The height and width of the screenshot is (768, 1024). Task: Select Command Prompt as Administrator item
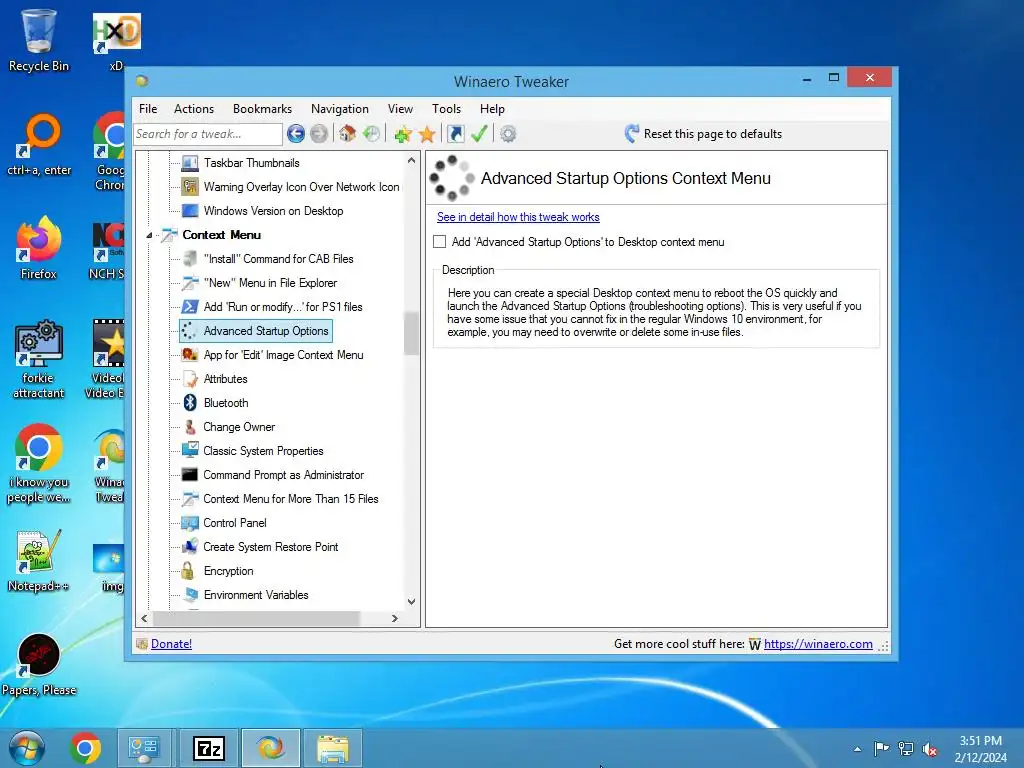(283, 475)
